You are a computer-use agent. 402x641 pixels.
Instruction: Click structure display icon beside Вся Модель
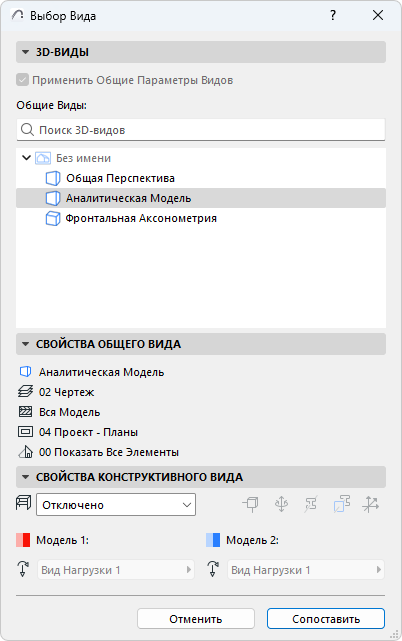point(25,412)
